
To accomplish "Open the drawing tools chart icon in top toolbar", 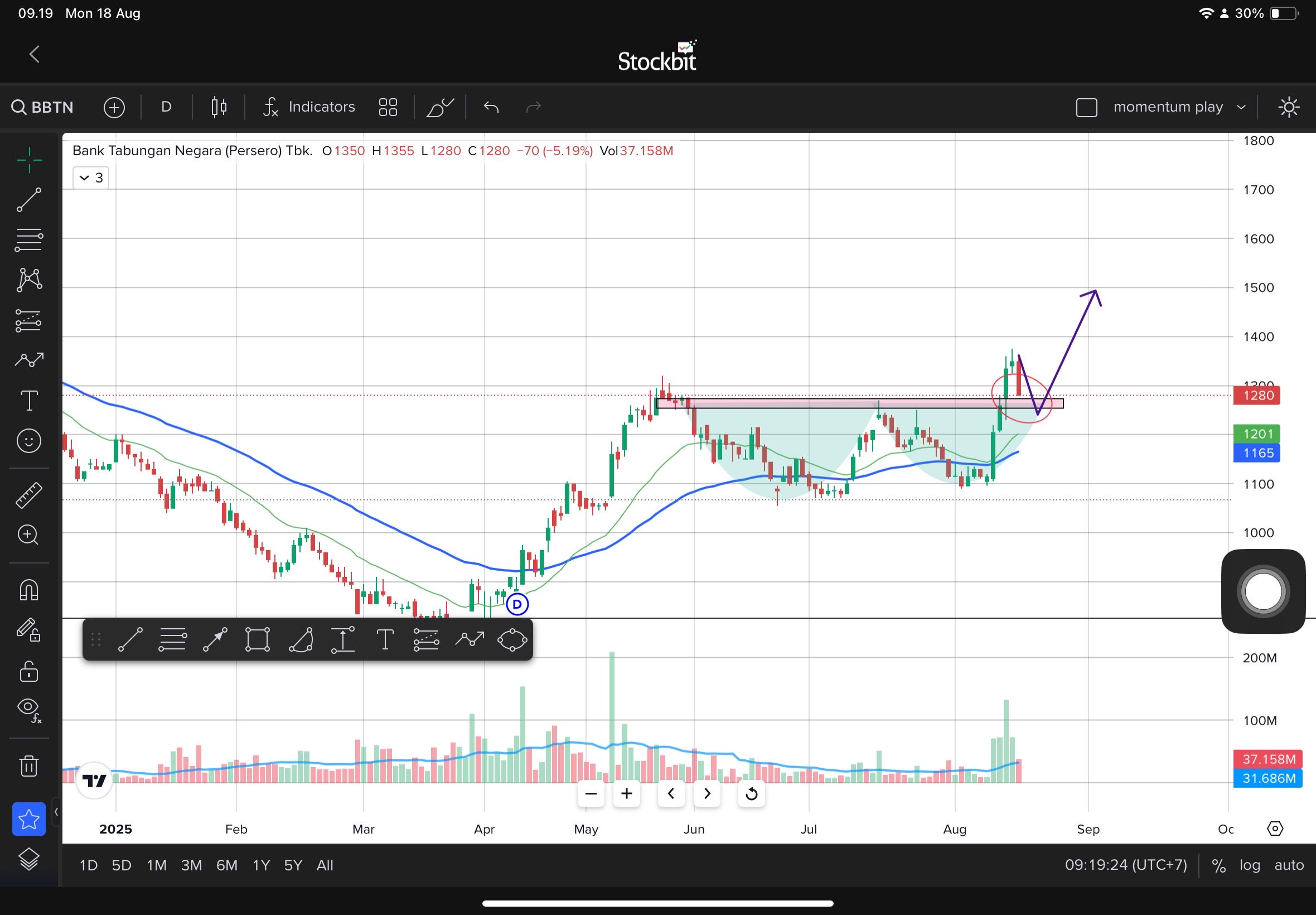I will click(x=440, y=107).
